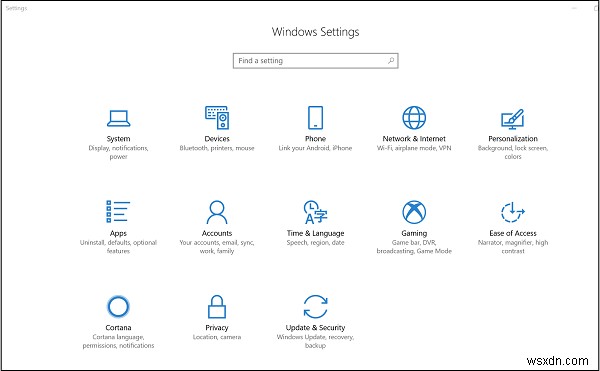This screenshot has width=600, height=371.
Task: Open the Network & Internet globe icon
Action: pyautogui.click(x=414, y=117)
